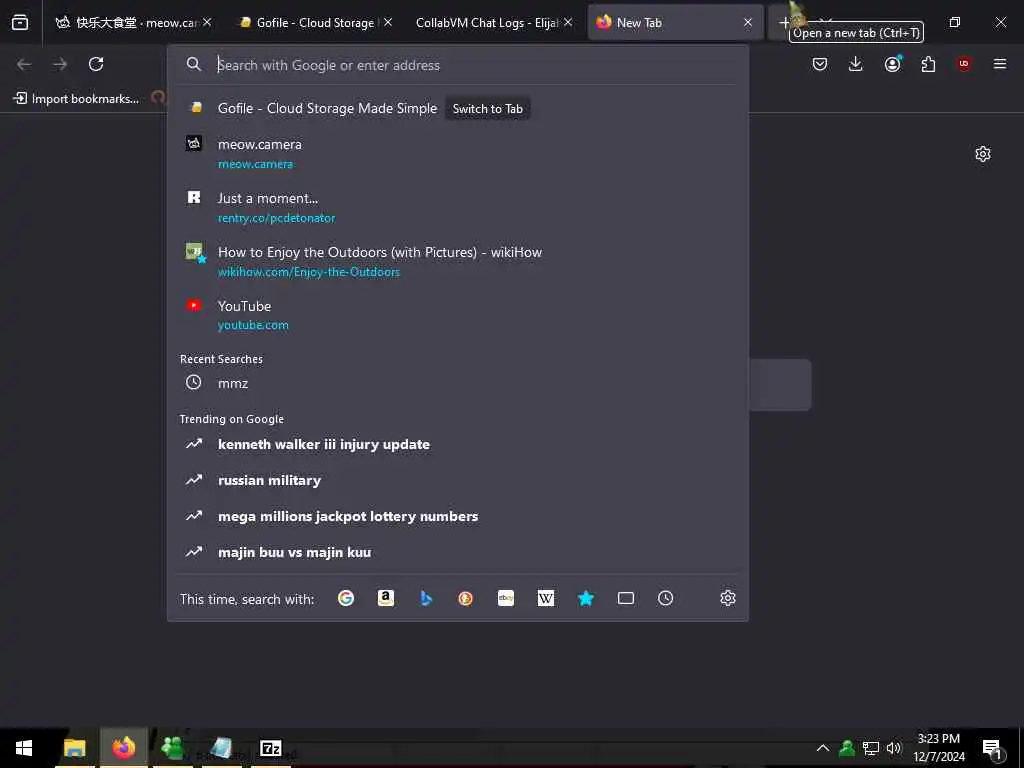The width and height of the screenshot is (1024, 768).
Task: Click the Import bookmarks toolbar button
Action: [x=76, y=99]
